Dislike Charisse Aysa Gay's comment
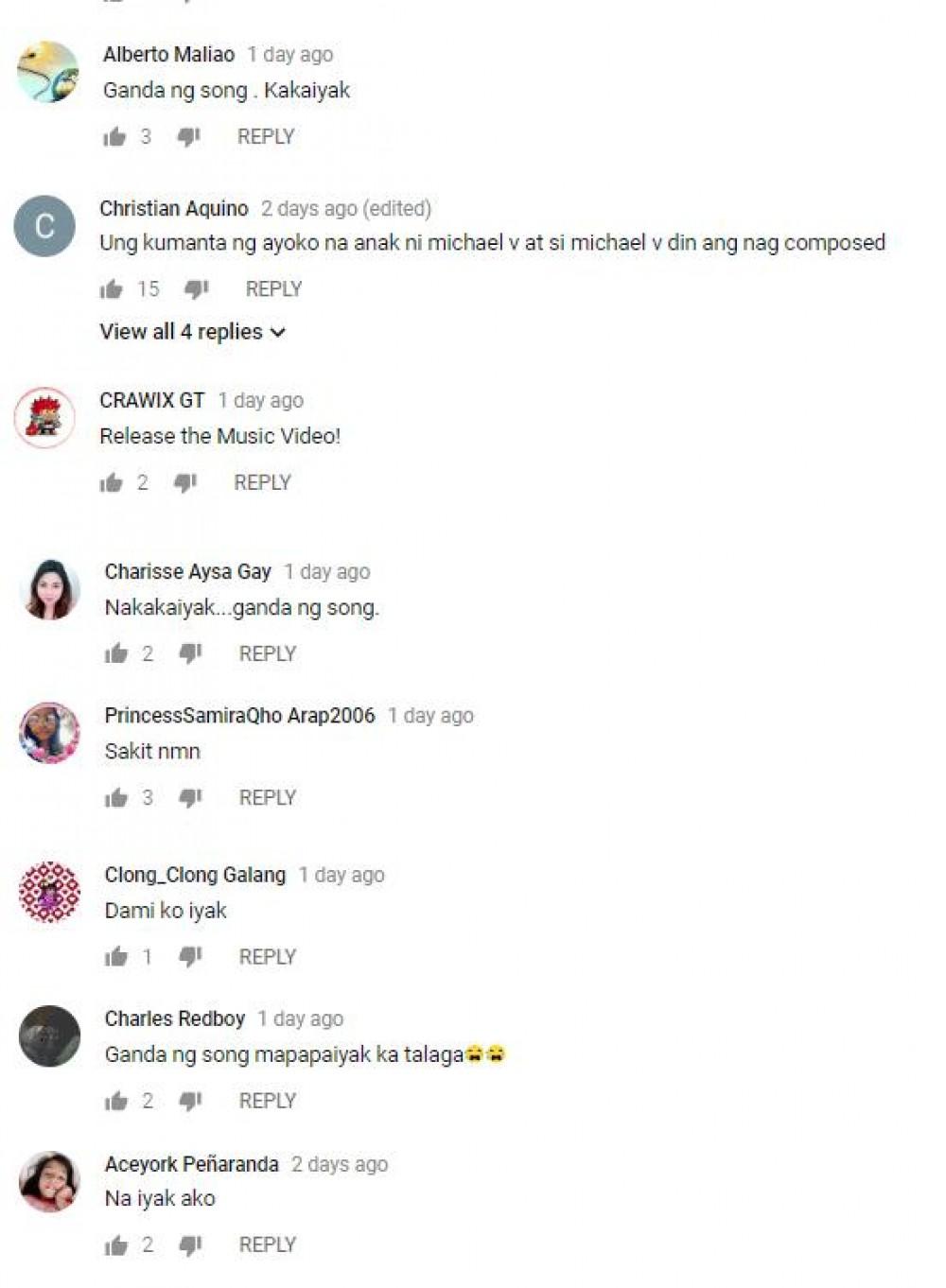Viewport: 946px width, 1288px height. pos(190,654)
